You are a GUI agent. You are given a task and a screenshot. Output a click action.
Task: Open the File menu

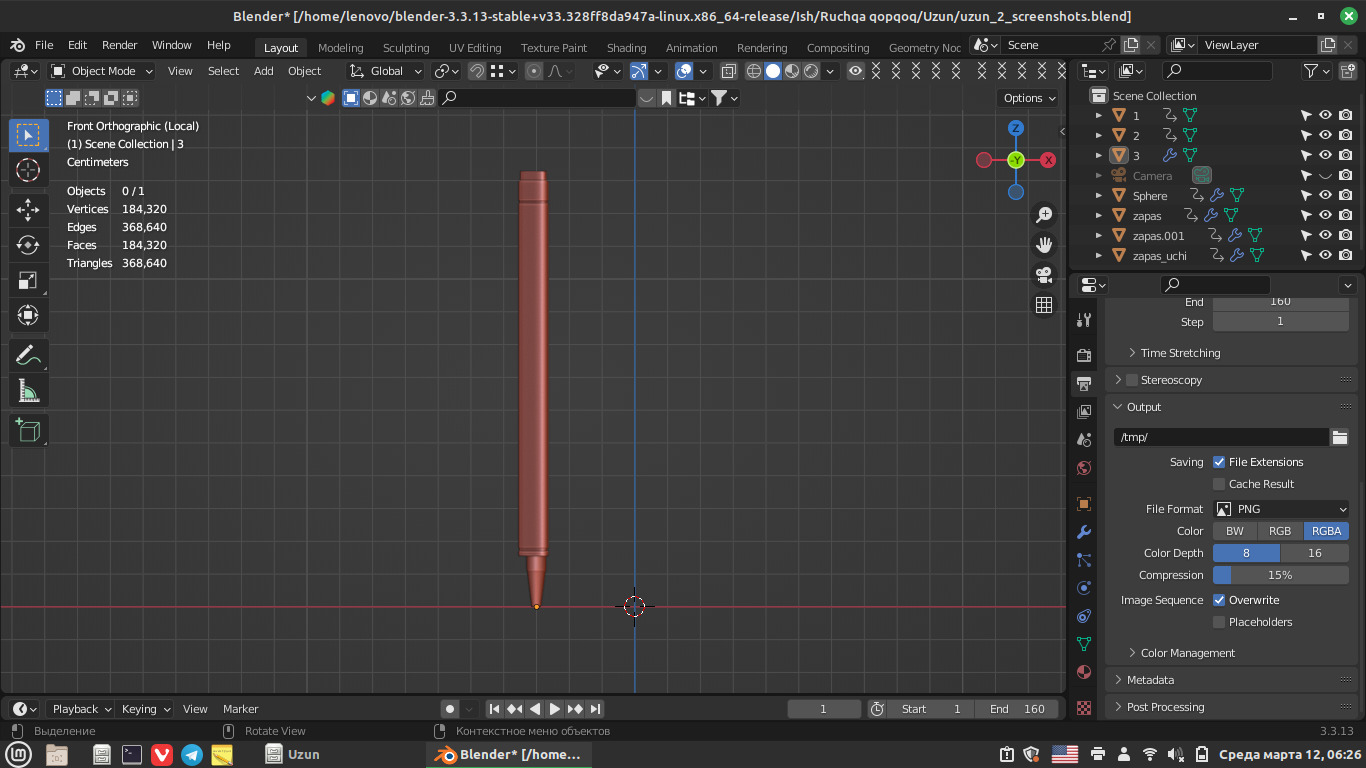click(44, 45)
